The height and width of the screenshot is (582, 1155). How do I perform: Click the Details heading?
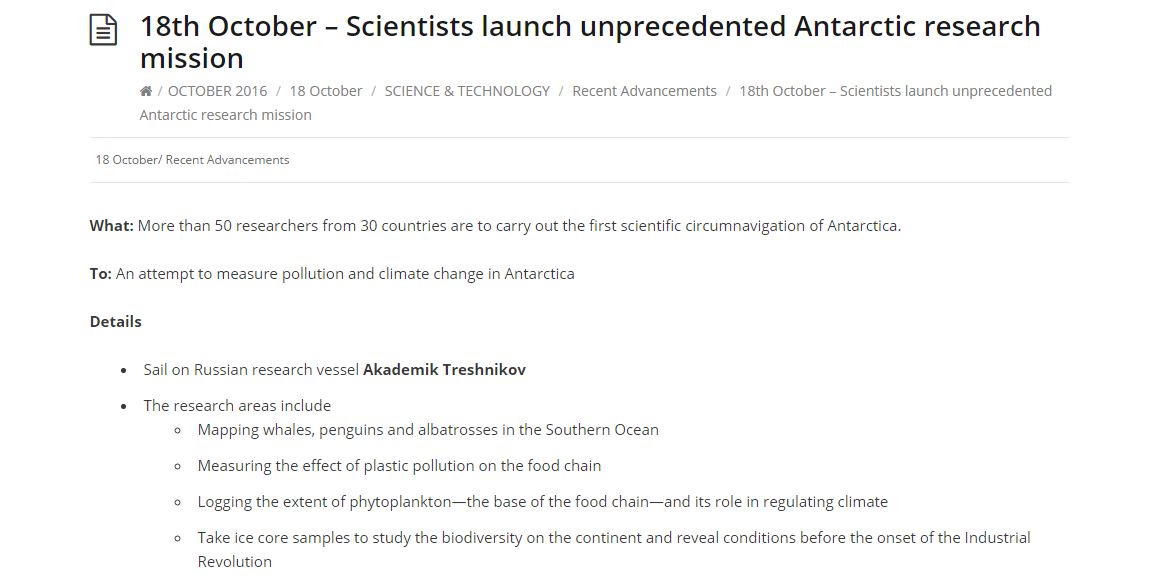(116, 322)
